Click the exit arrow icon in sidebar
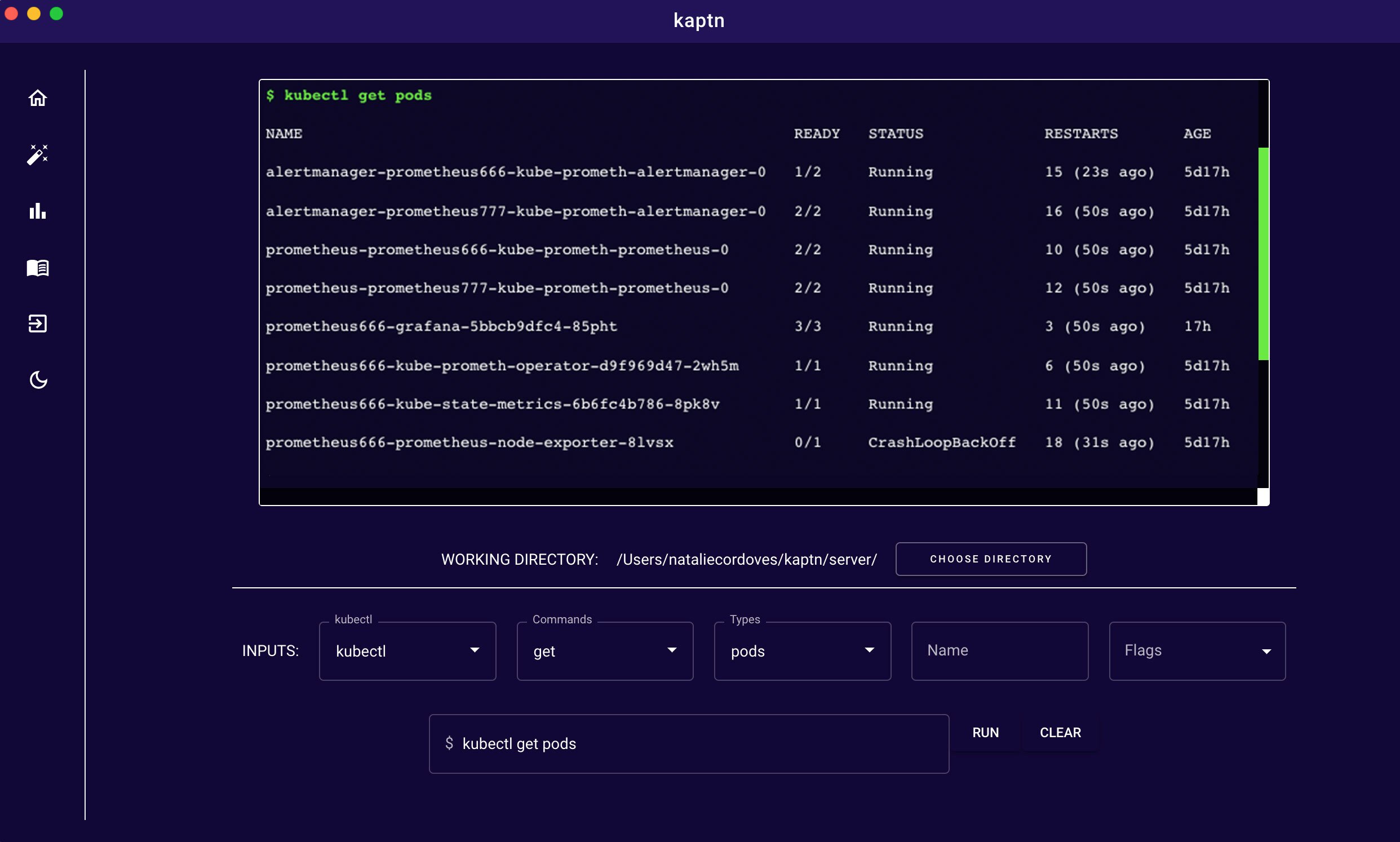 (x=37, y=323)
